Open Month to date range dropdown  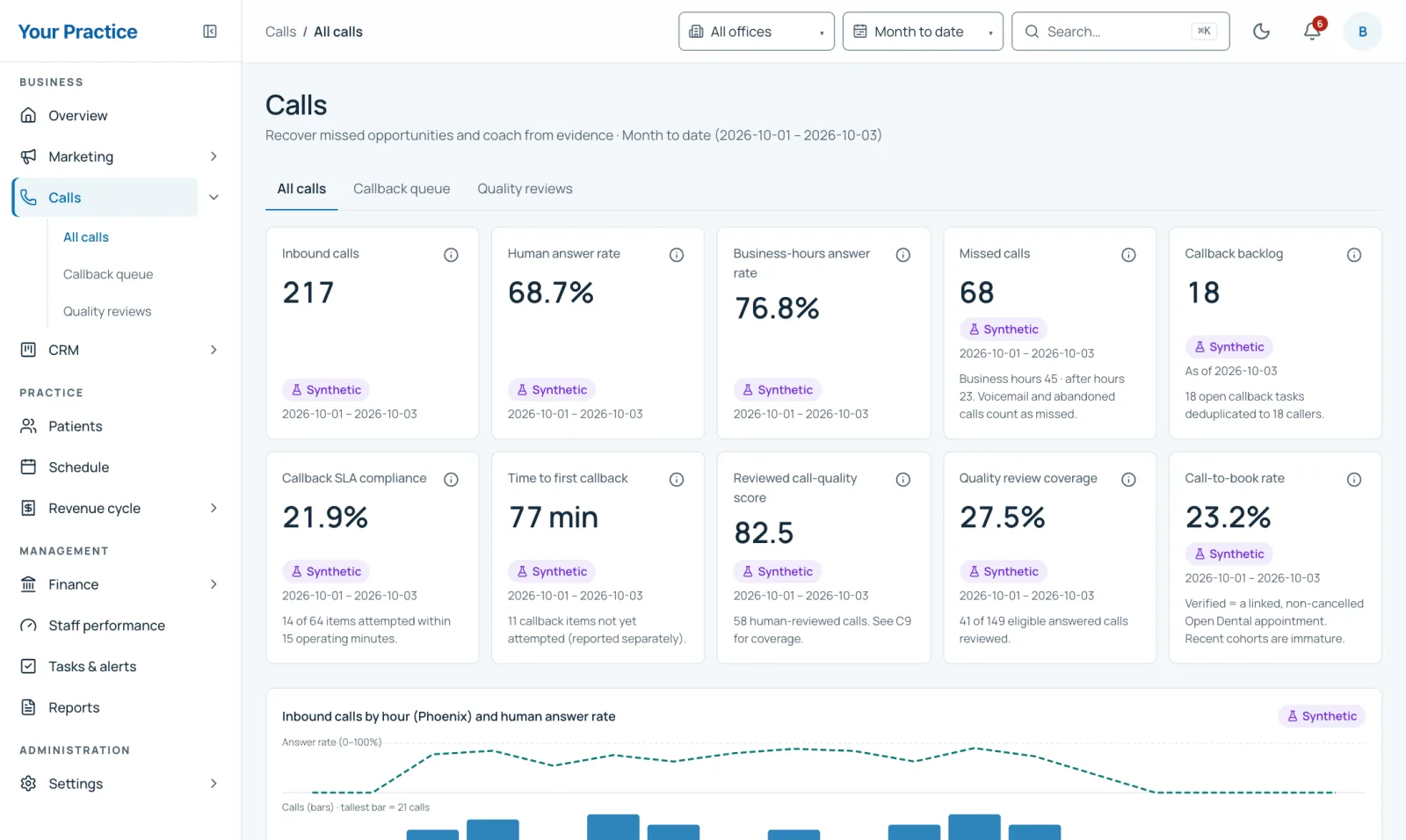922,32
